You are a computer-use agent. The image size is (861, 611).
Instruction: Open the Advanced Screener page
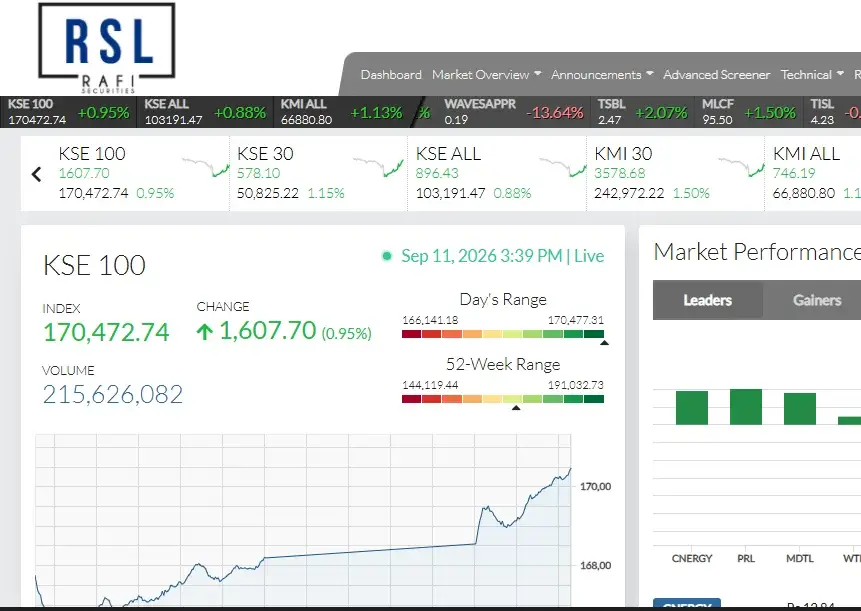717,75
